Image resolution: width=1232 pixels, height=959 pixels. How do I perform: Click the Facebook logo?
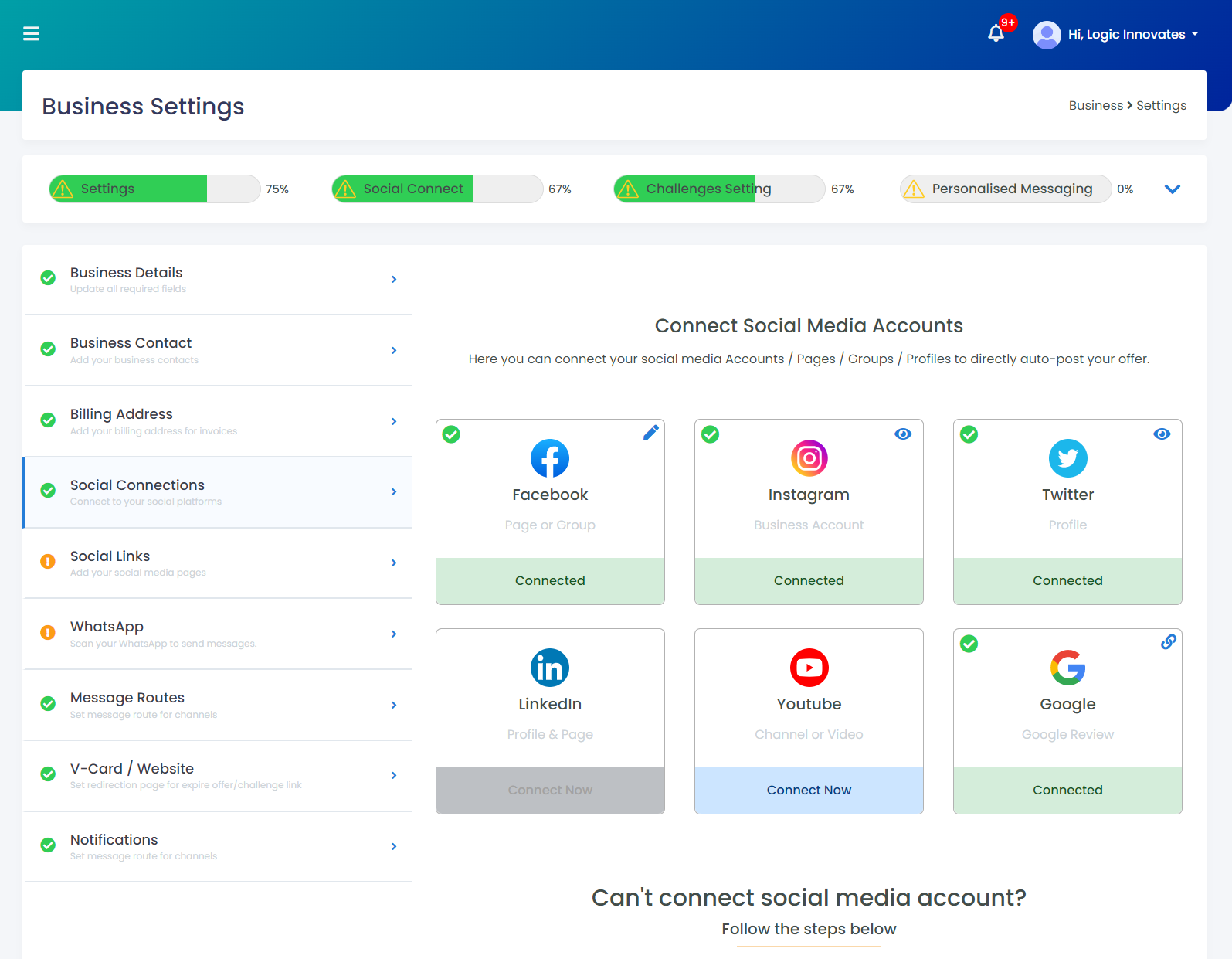coord(550,458)
